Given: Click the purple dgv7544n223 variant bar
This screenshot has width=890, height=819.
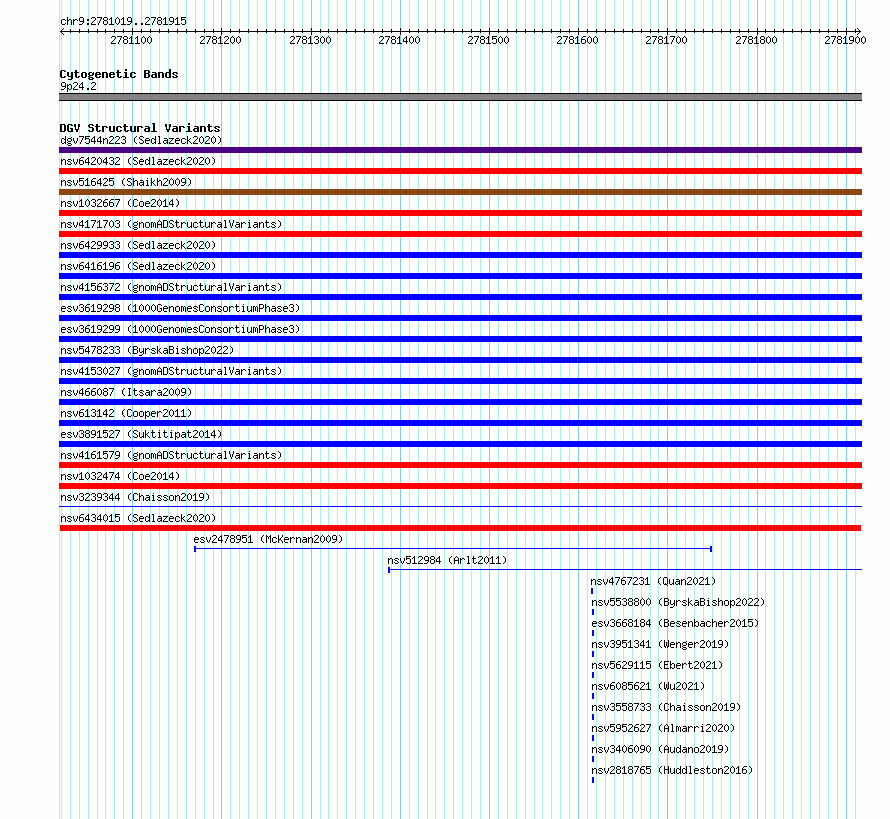Looking at the screenshot, I should pyautogui.click(x=460, y=150).
